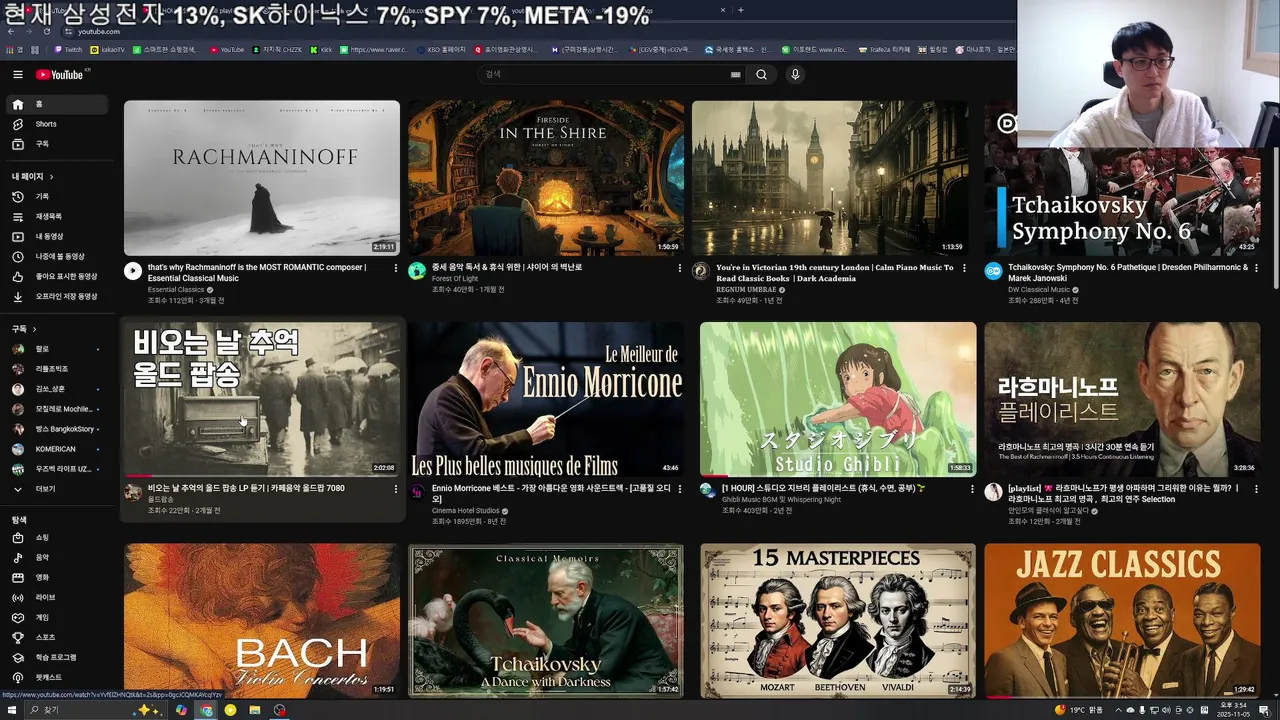Open 재생목록 (Playlists) in the sidebar

coord(57,217)
